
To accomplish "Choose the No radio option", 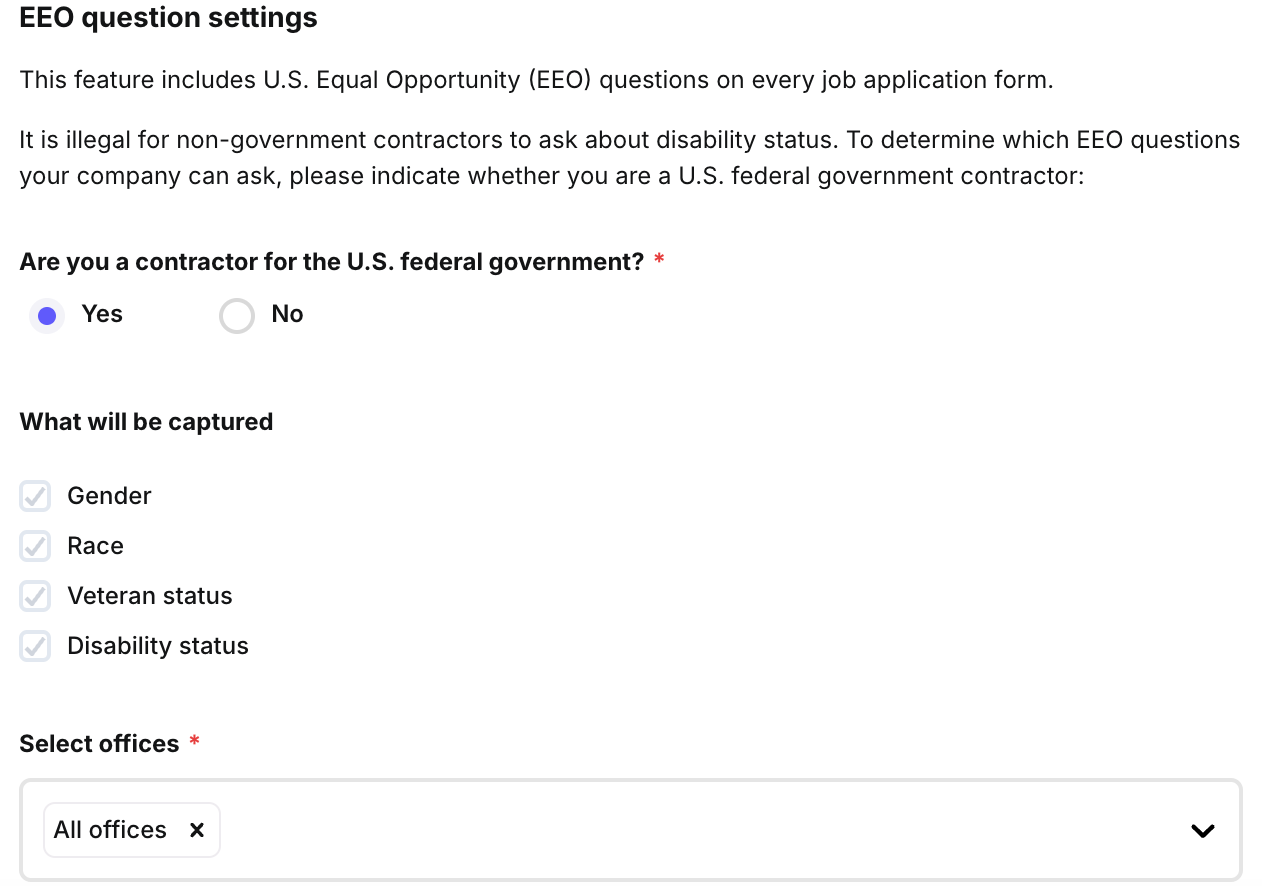I will point(237,316).
